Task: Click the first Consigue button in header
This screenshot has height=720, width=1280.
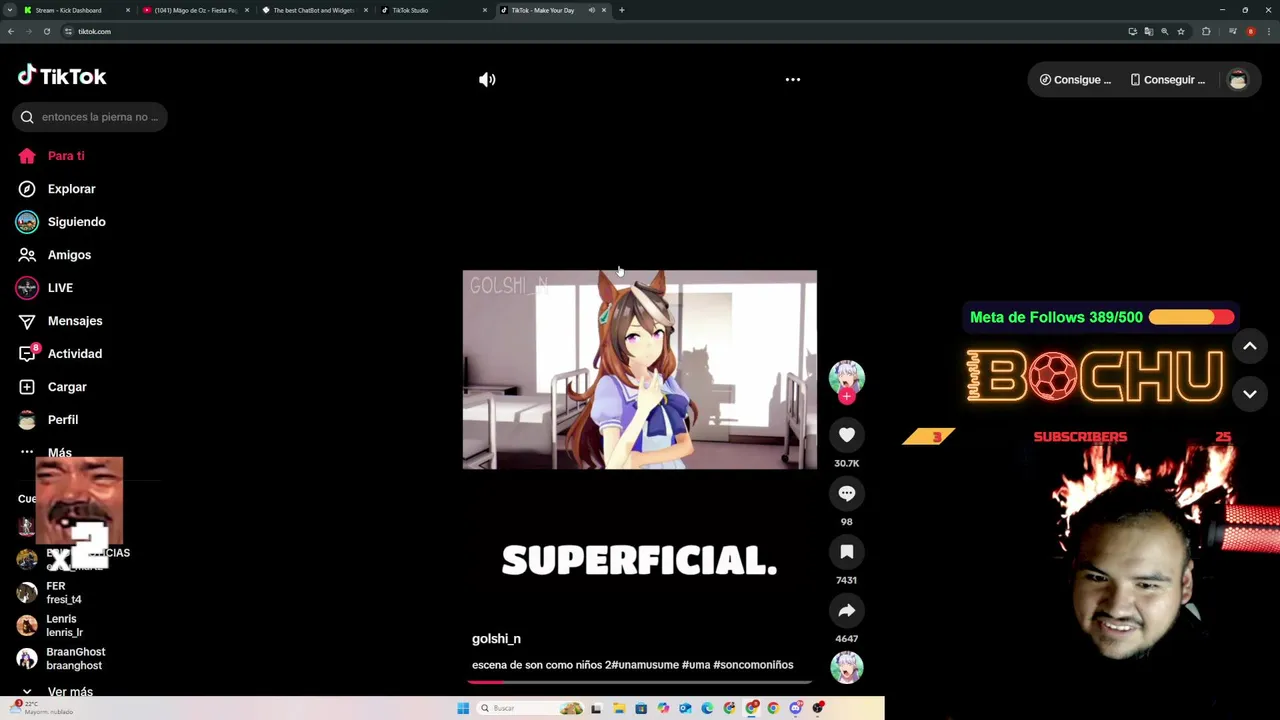Action: 1076,80
